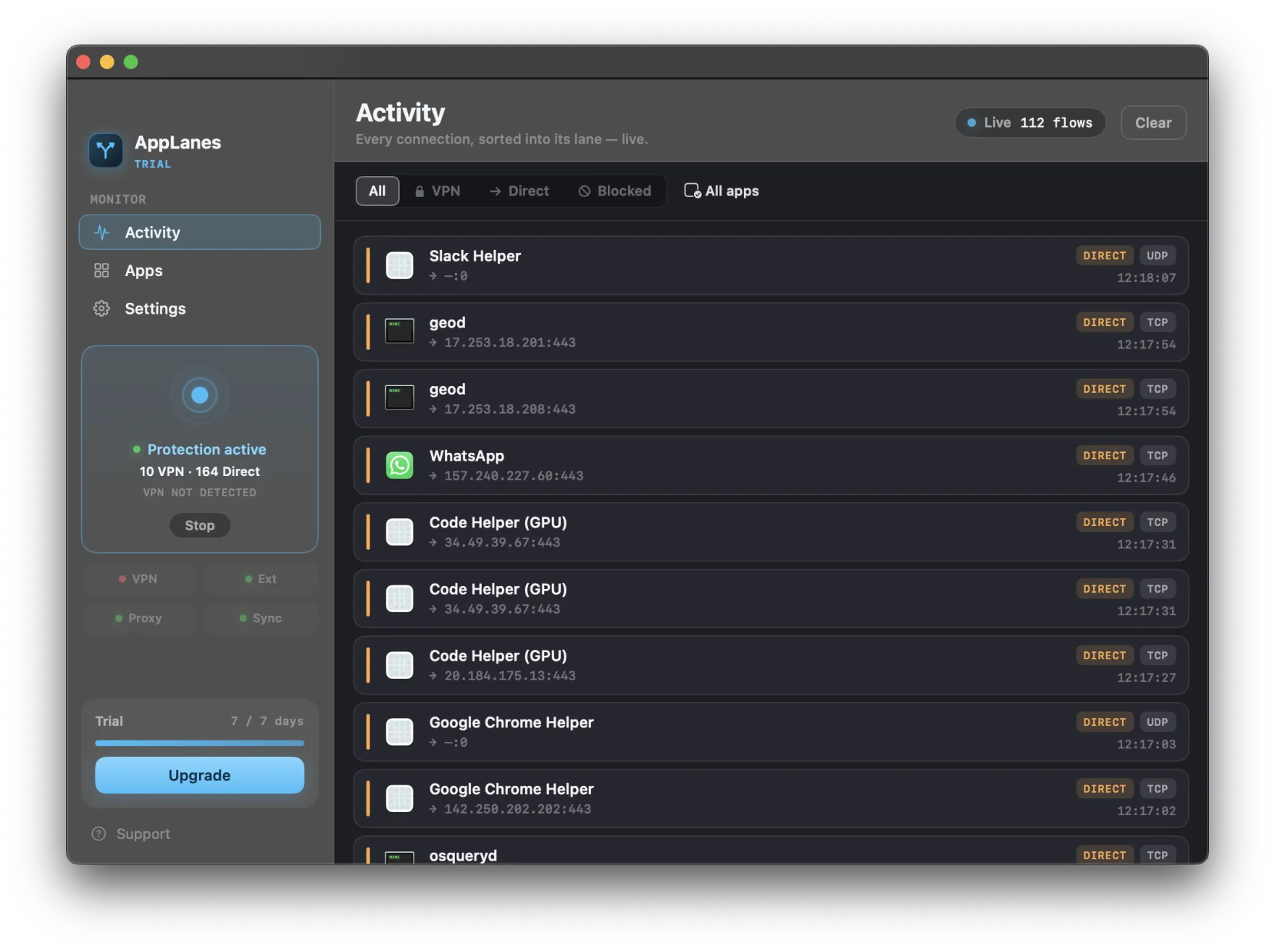The image size is (1275, 952).
Task: Click the Support question mark icon
Action: [99, 834]
